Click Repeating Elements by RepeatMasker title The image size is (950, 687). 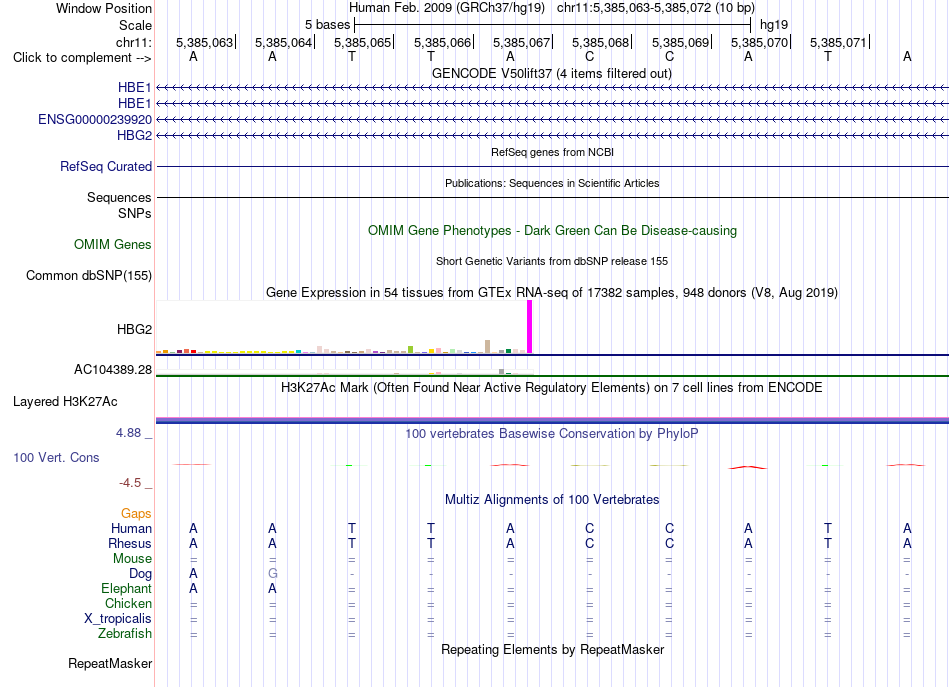[x=552, y=649]
